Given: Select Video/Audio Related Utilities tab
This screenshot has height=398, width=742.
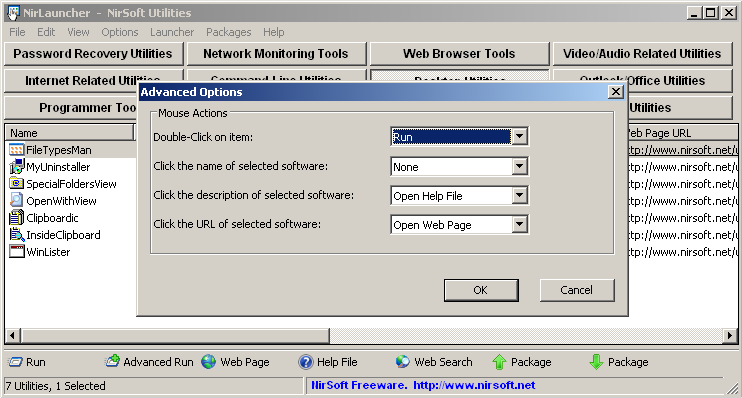Looking at the screenshot, I should (642, 54).
